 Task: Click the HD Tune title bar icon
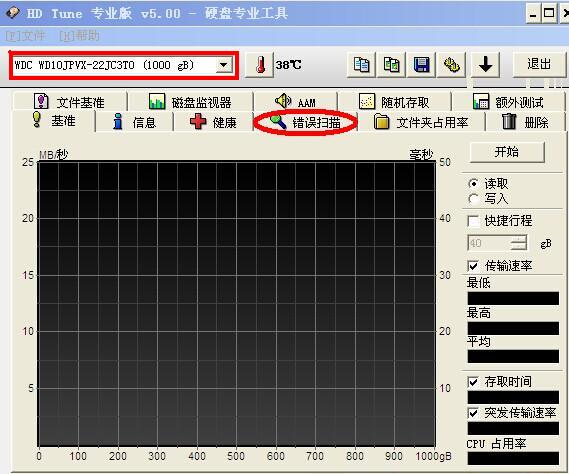click(13, 13)
